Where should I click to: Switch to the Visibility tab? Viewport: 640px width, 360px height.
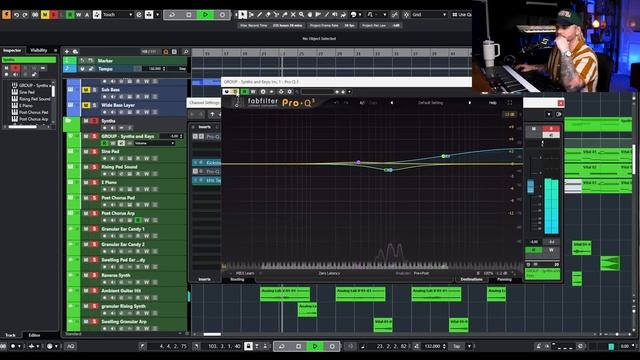click(x=39, y=50)
